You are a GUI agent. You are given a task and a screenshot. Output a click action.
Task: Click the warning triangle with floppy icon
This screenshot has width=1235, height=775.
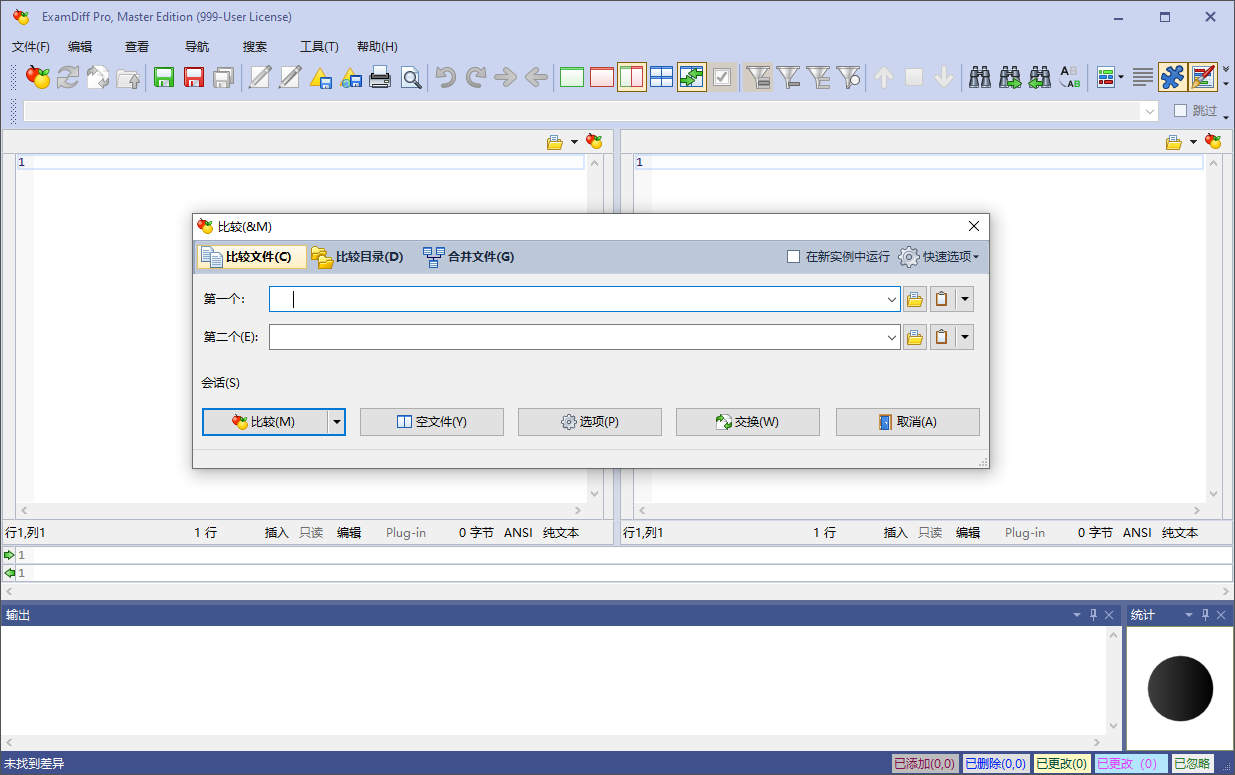(x=320, y=77)
